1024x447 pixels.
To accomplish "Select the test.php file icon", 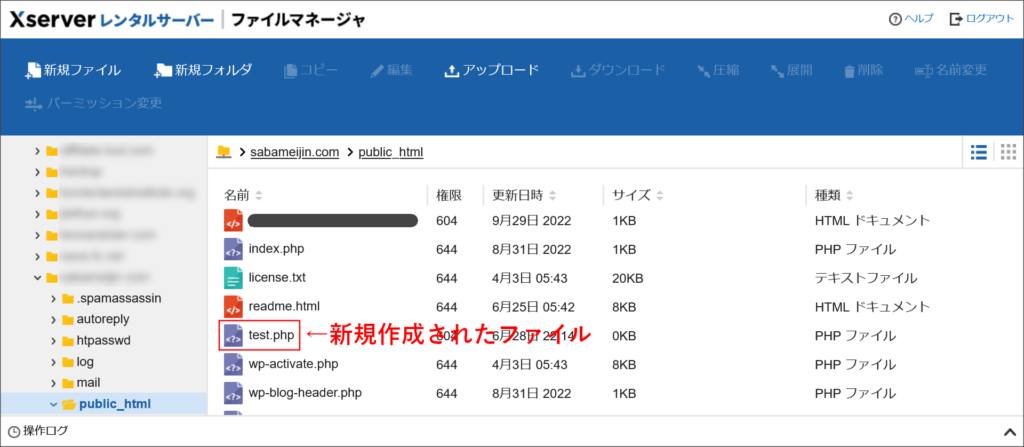I will pos(233,335).
